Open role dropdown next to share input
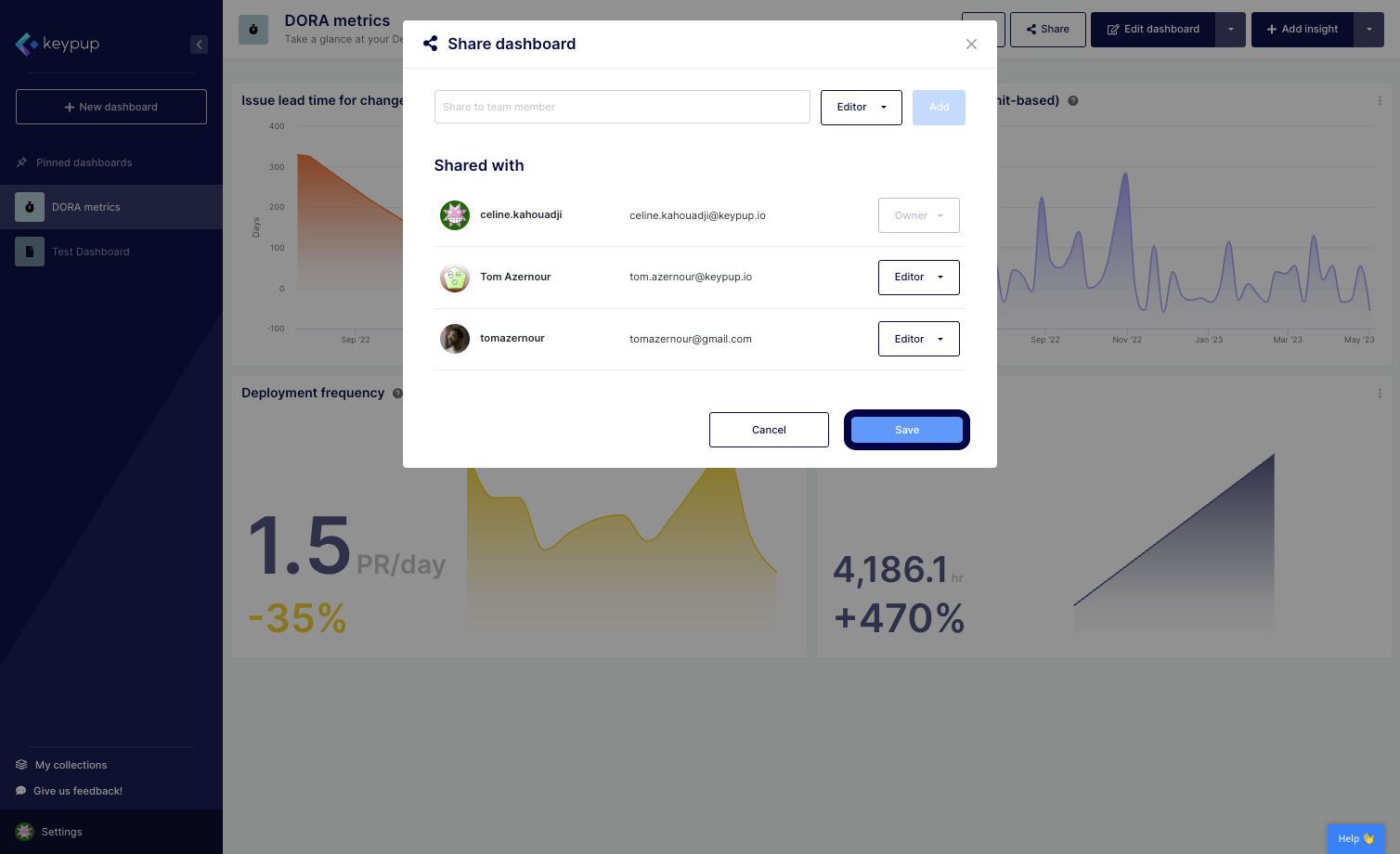 click(x=861, y=108)
